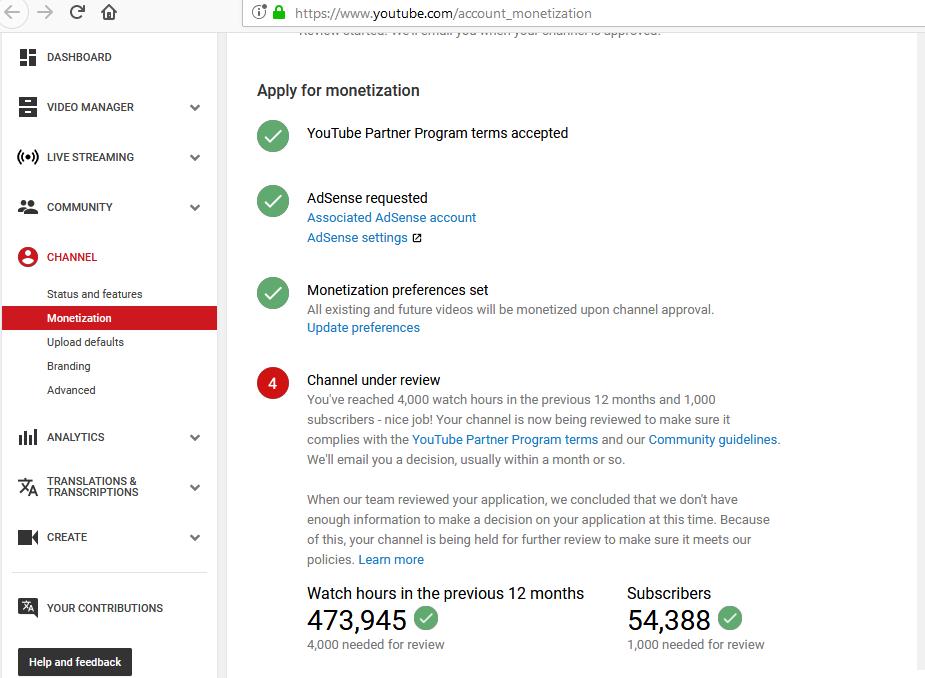Screen dimensions: 925x678
Task: Click '4,000 needed for review' text
Action: 376,644
